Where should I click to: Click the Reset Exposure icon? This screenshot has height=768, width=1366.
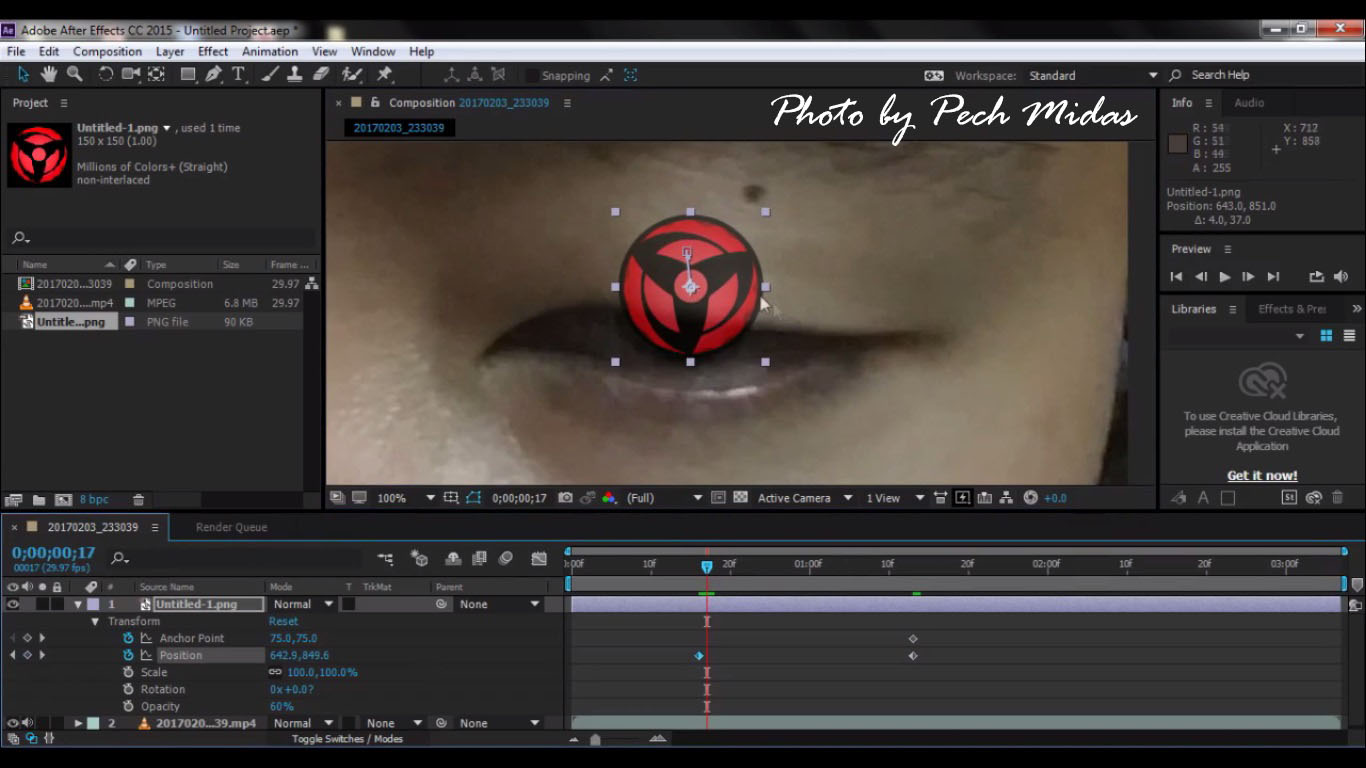pos(1031,498)
